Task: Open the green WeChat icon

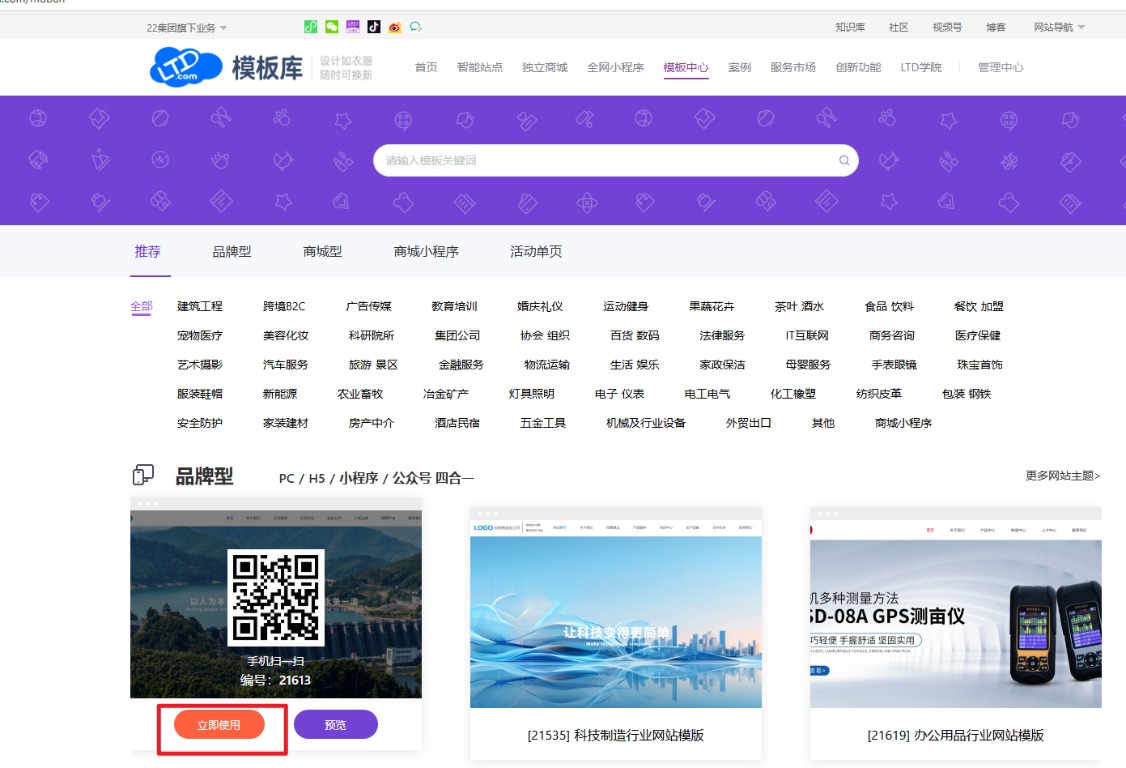Action: click(332, 27)
